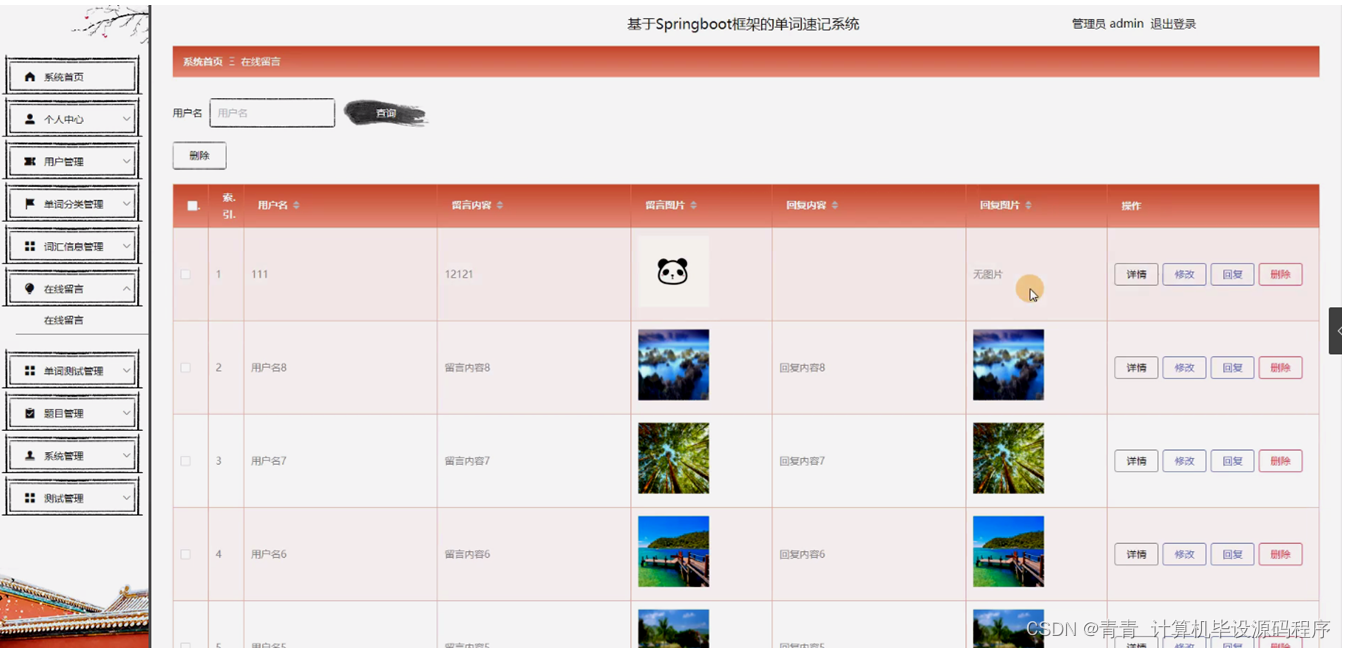The height and width of the screenshot is (648, 1346).
Task: Click the person icon beside 系统管理
Action: click(x=29, y=455)
